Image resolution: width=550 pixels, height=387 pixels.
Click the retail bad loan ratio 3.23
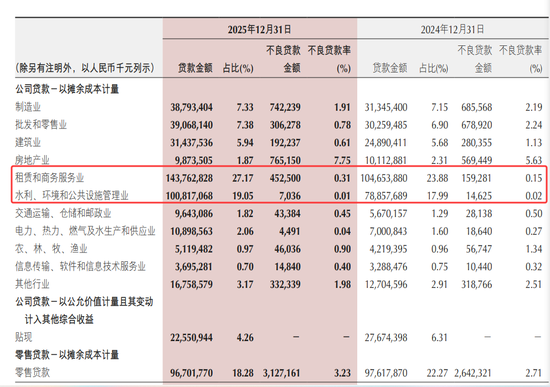click(342, 373)
